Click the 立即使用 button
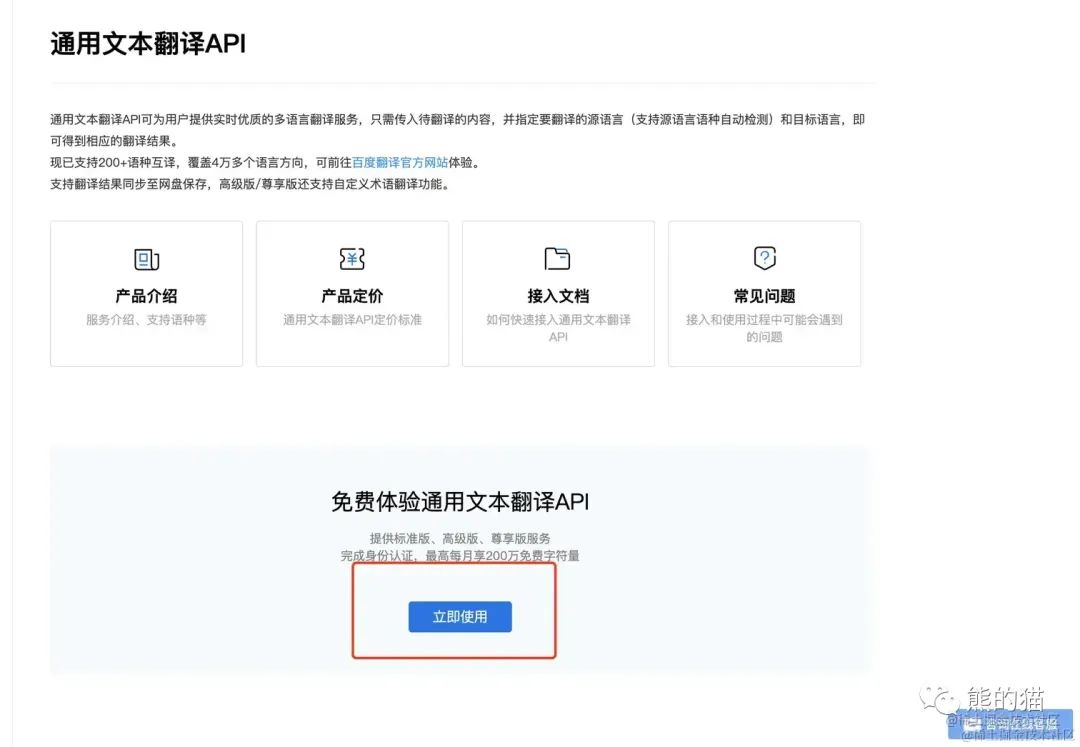 click(460, 617)
